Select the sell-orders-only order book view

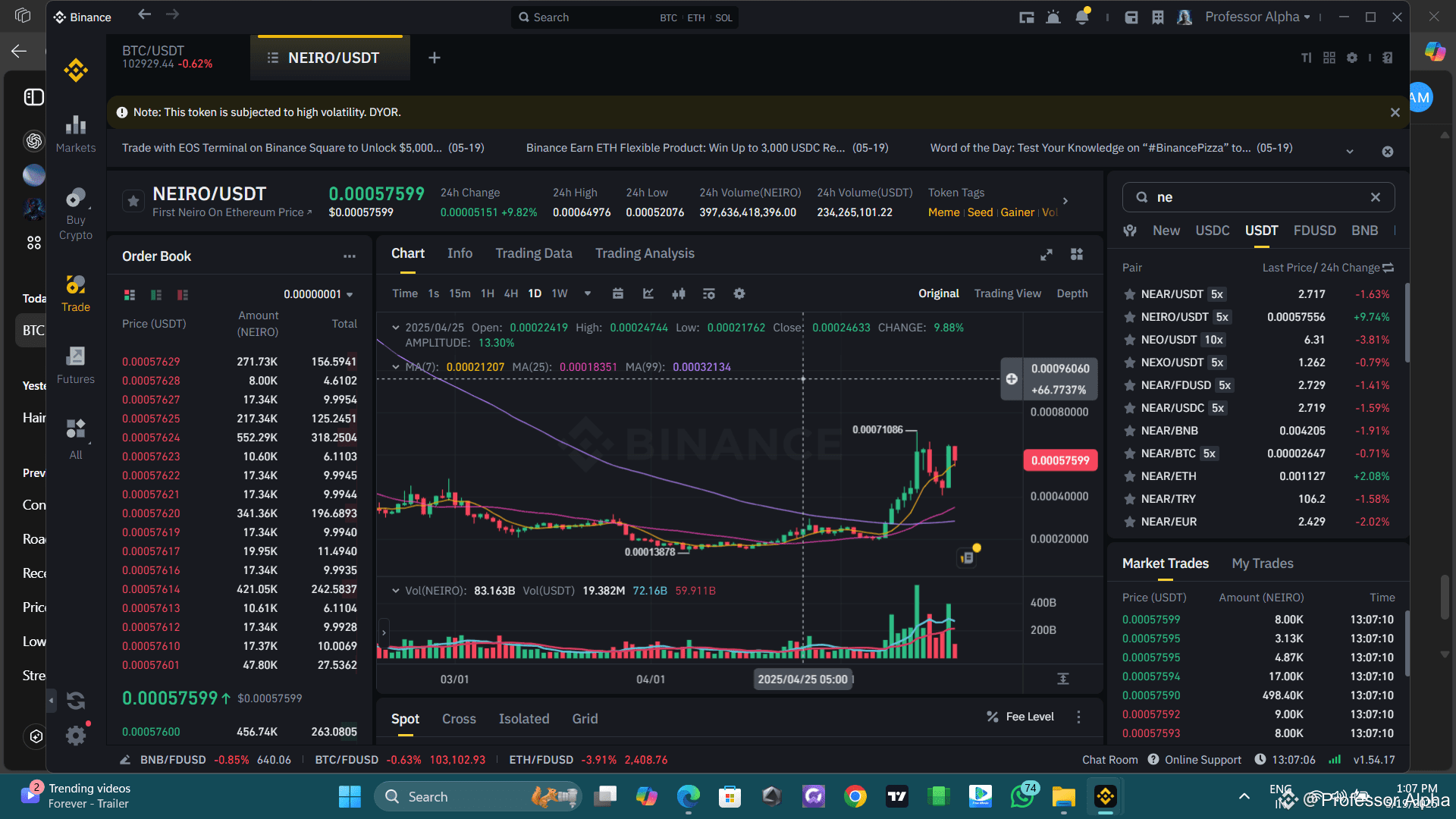[183, 294]
